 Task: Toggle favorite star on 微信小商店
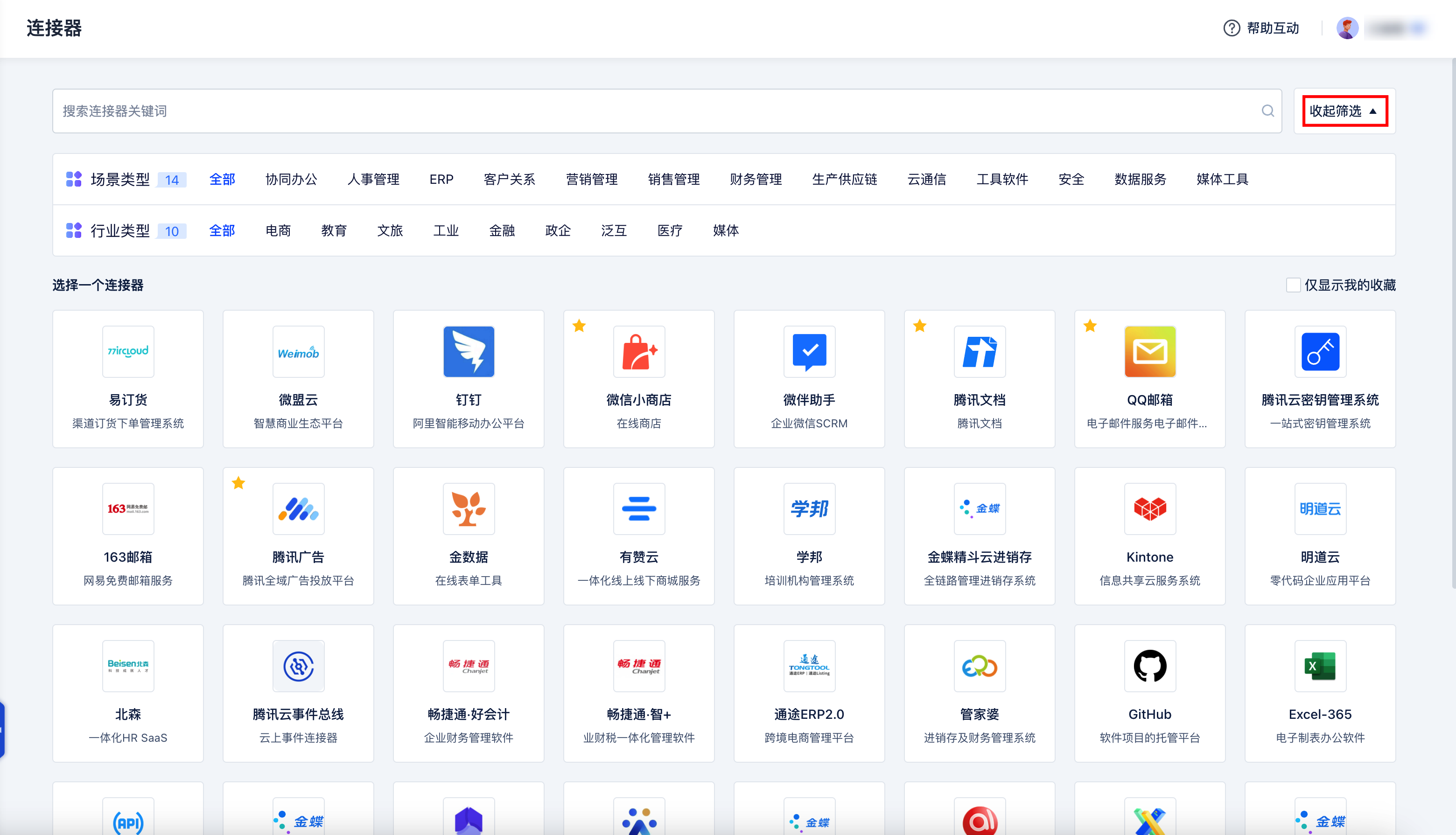tap(580, 326)
